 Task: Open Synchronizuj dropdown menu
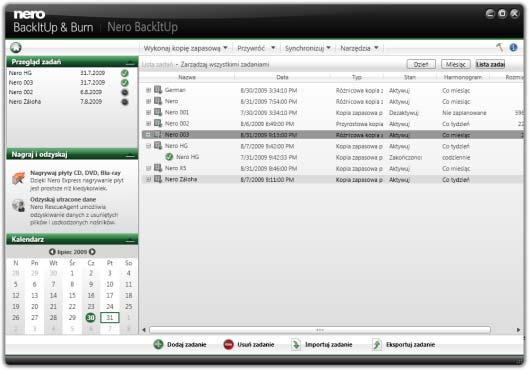click(308, 48)
